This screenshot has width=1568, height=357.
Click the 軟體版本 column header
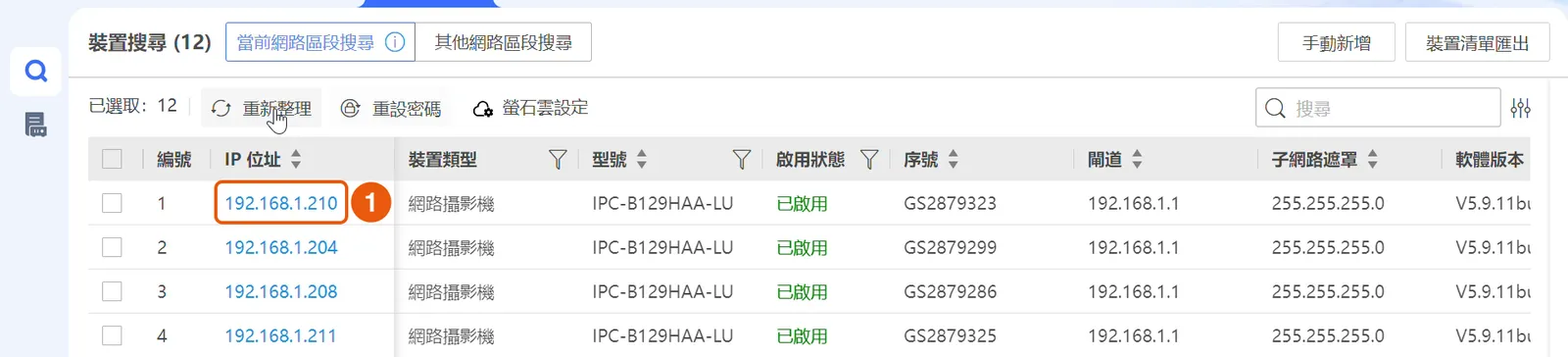[x=1490, y=159]
